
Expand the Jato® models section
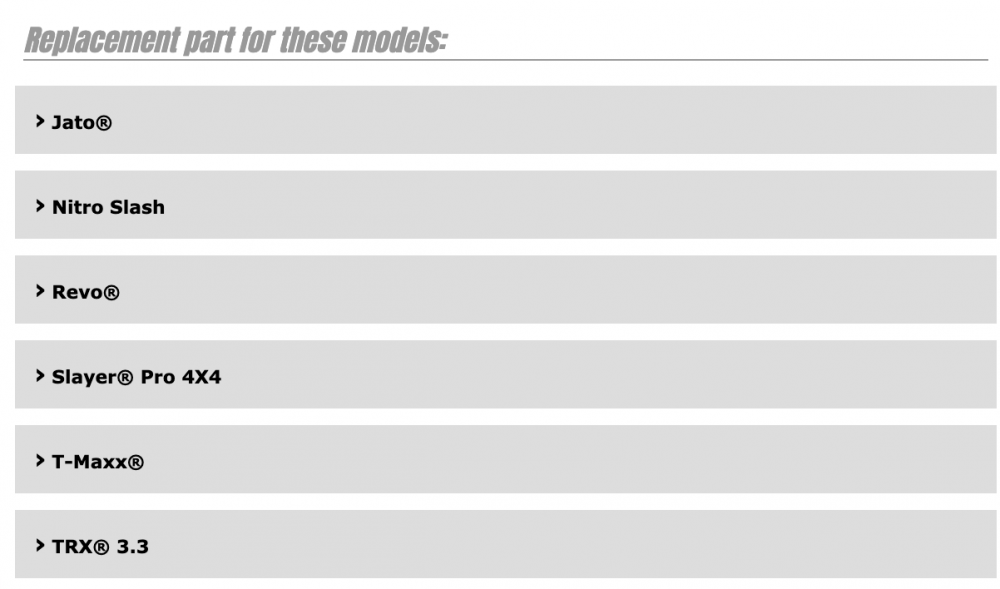(505, 120)
